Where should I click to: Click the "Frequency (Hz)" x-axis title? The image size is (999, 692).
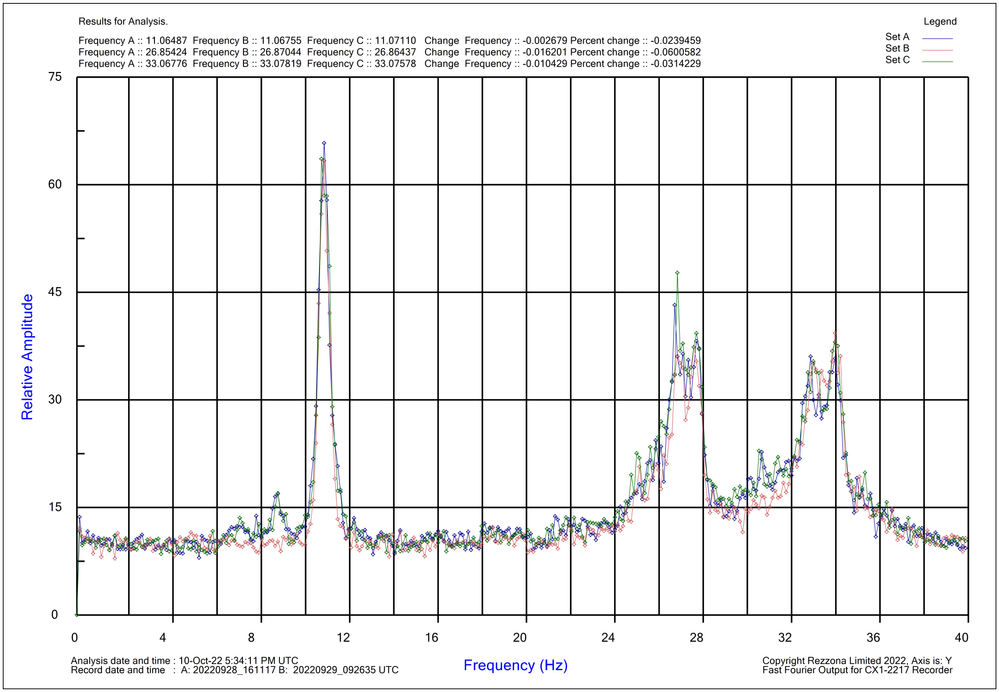coord(515,666)
